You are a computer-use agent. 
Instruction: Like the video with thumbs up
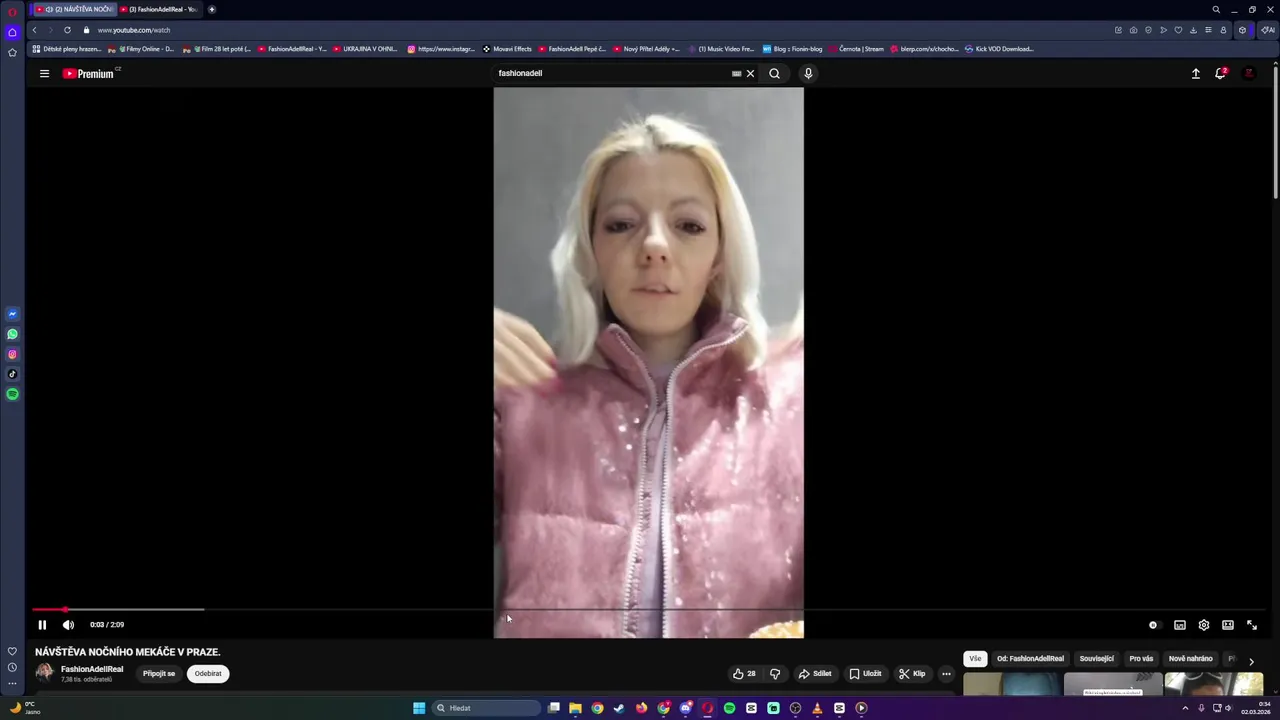tap(744, 674)
